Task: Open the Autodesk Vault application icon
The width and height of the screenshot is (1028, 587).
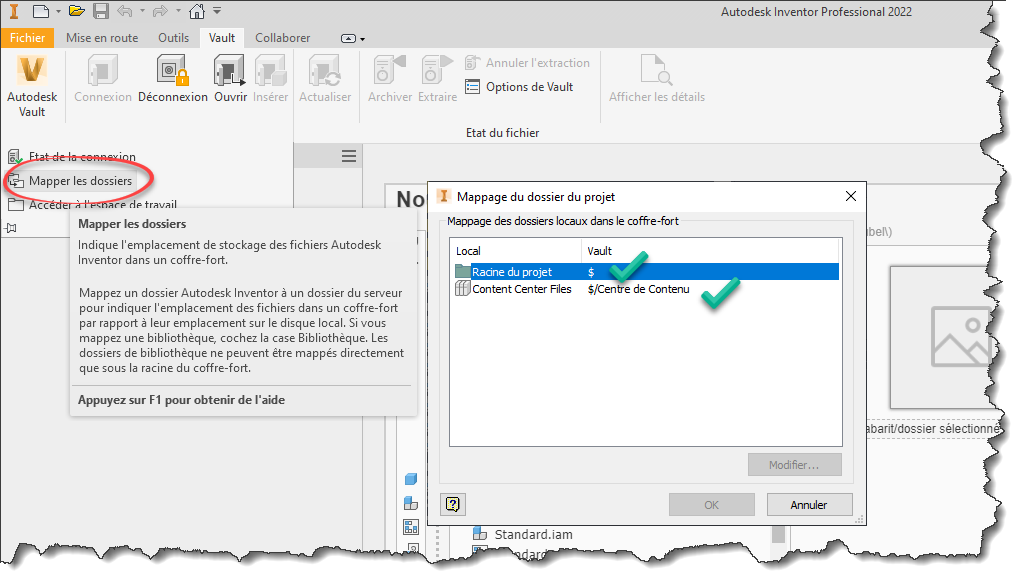Action: (x=31, y=86)
